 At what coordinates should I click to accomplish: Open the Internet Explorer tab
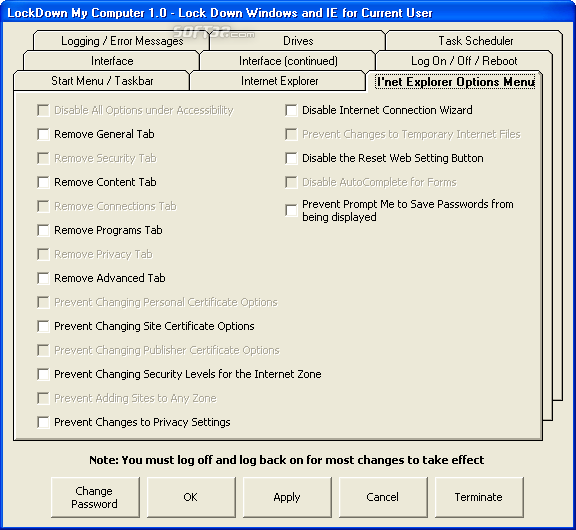coord(279,81)
